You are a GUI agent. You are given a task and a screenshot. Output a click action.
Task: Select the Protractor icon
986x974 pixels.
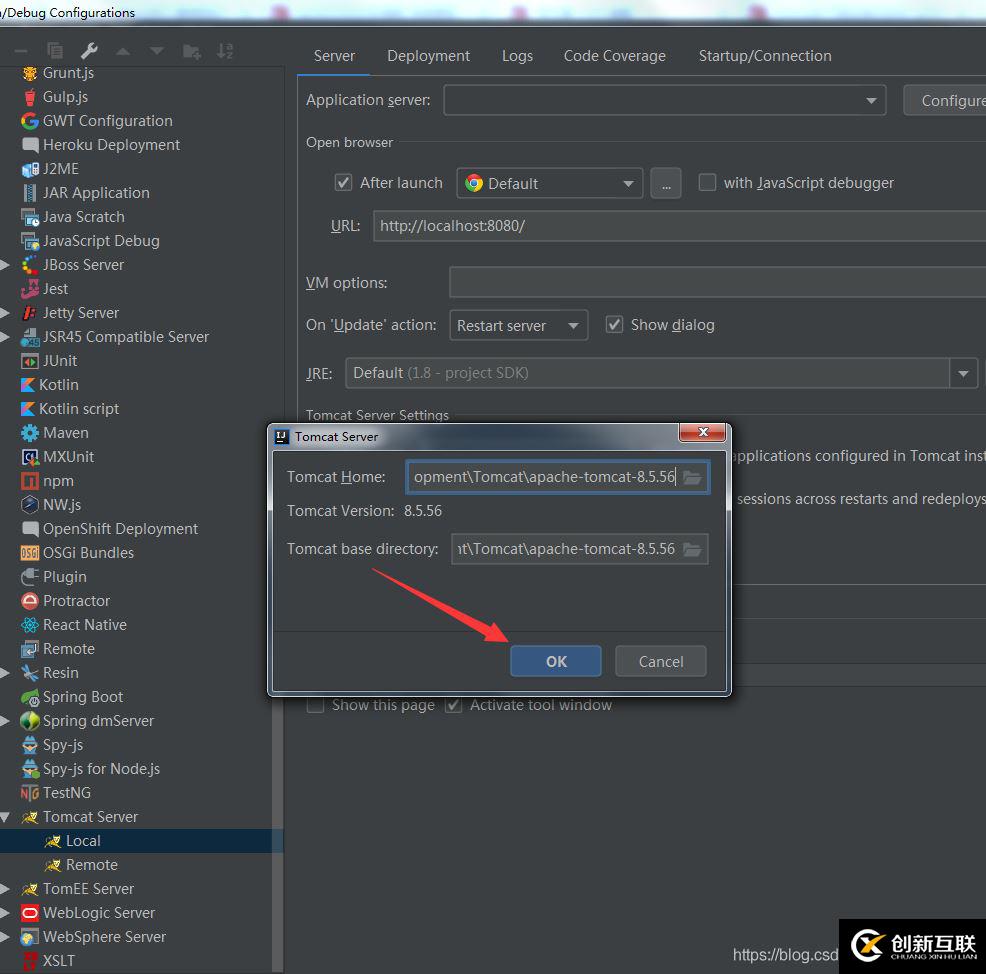pyautogui.click(x=30, y=601)
